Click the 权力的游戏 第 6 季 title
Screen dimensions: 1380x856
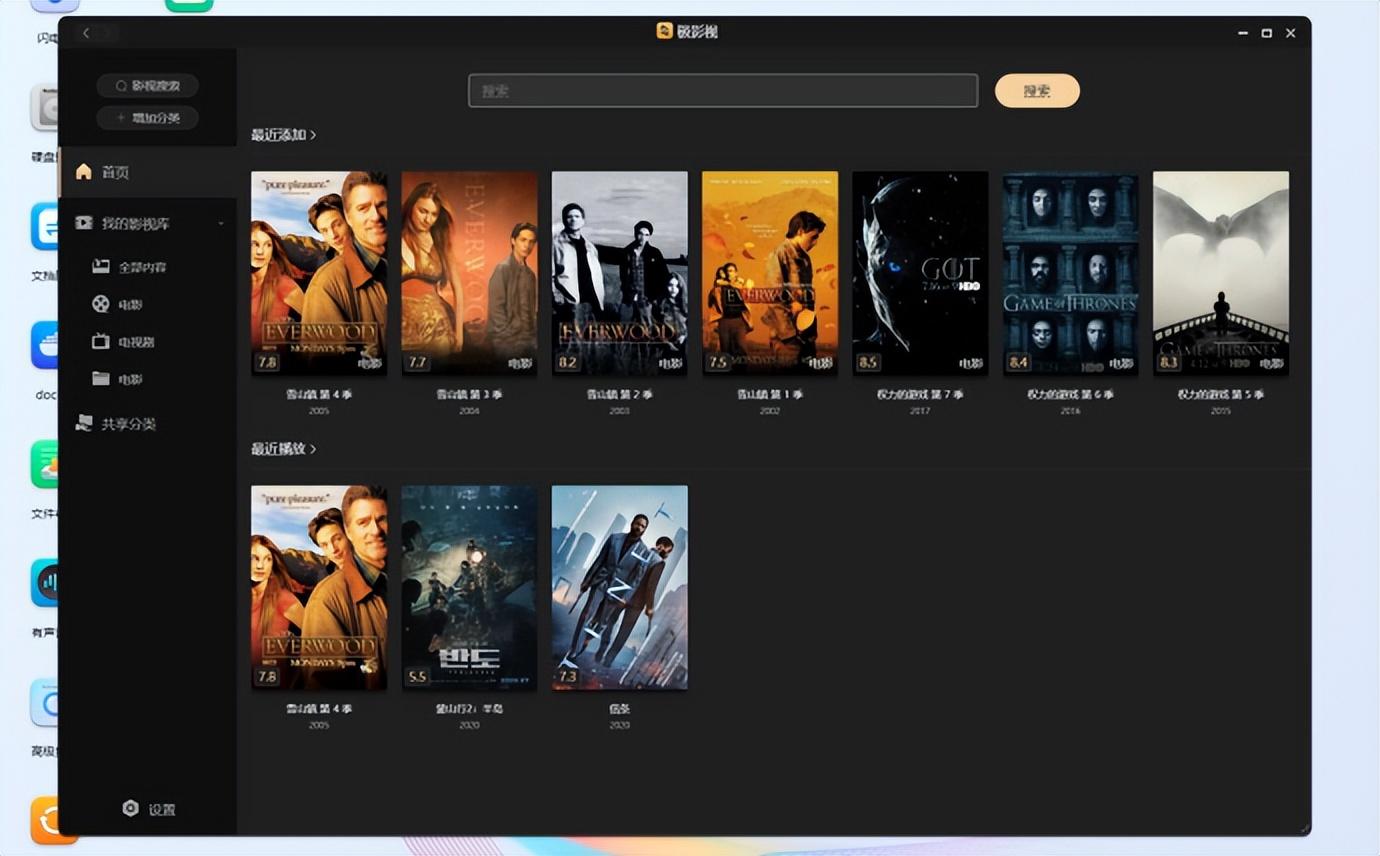tap(1070, 394)
